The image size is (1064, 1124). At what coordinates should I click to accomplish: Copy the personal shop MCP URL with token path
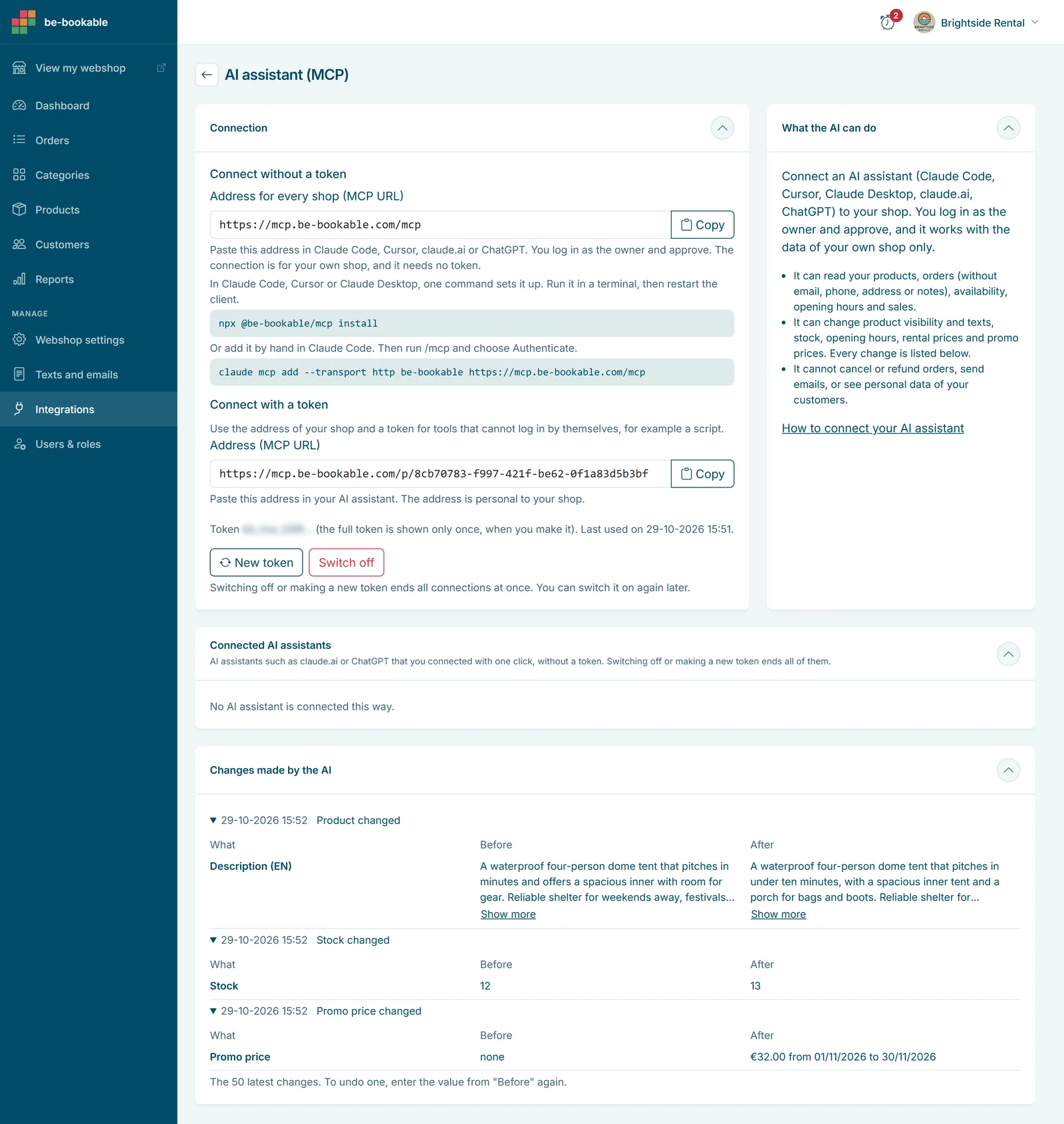click(x=702, y=474)
